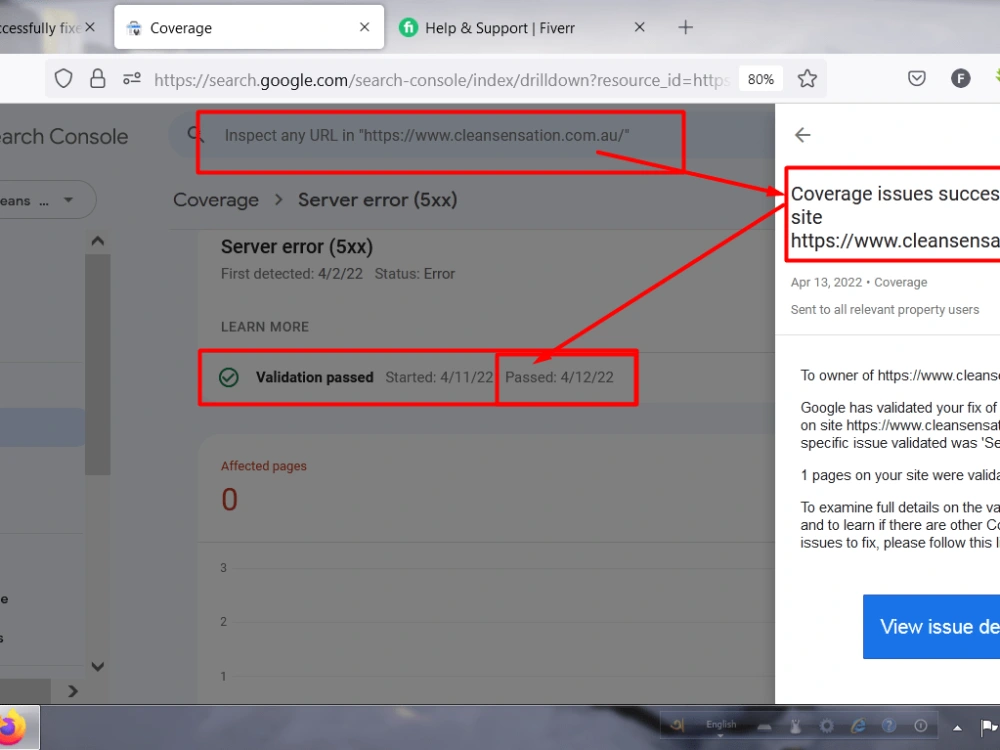Click sidebar scroll down arrow
Screen dimensions: 1000x750
pyautogui.click(x=98, y=666)
